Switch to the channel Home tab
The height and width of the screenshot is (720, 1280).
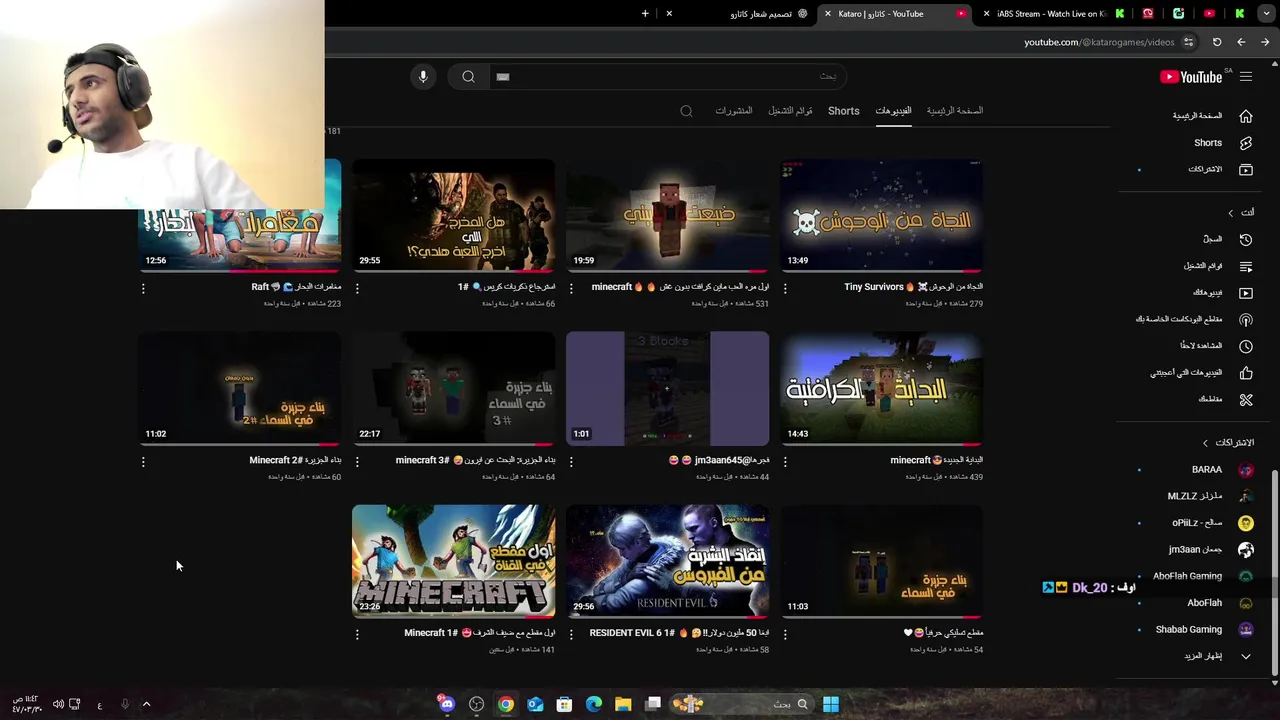click(955, 111)
